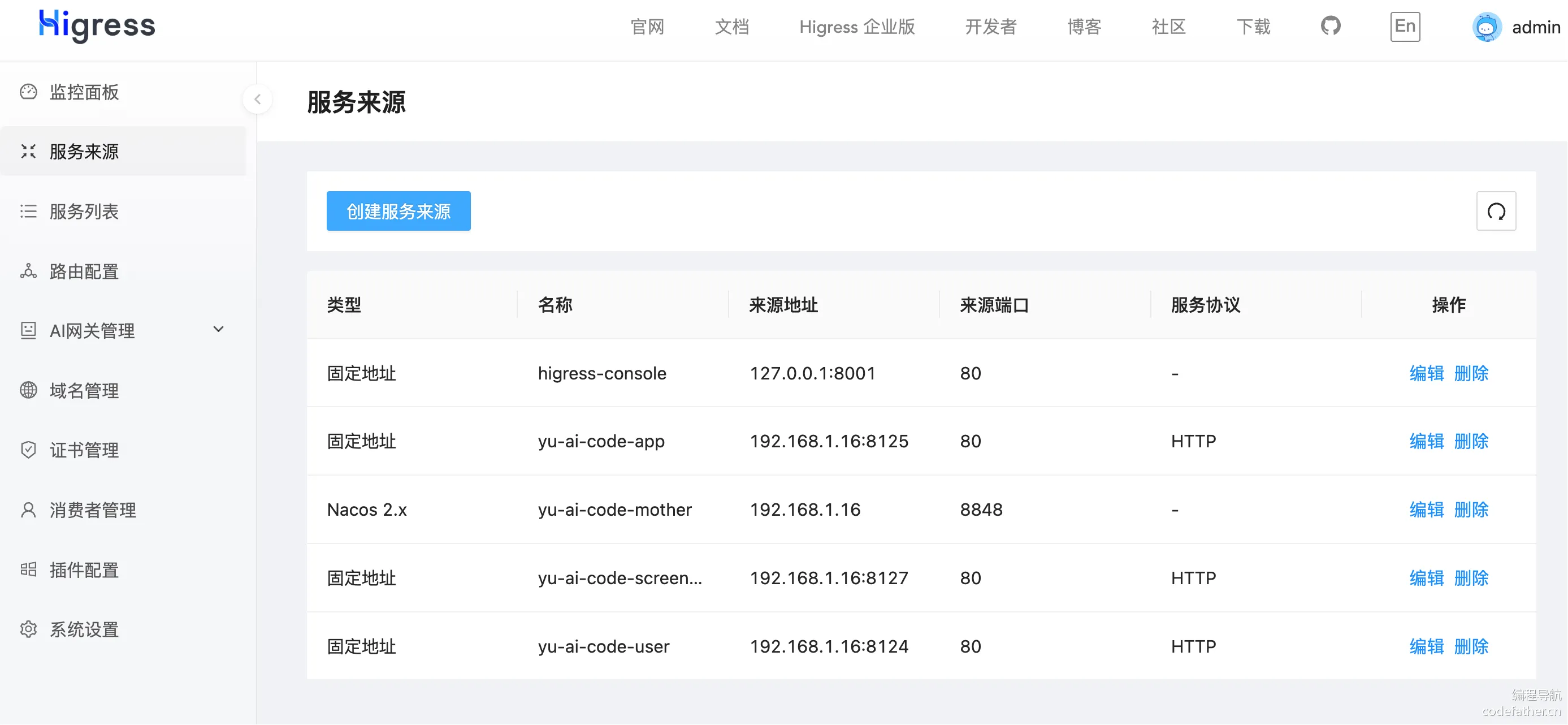Edit the yu-ai-code-app service source

coord(1426,442)
